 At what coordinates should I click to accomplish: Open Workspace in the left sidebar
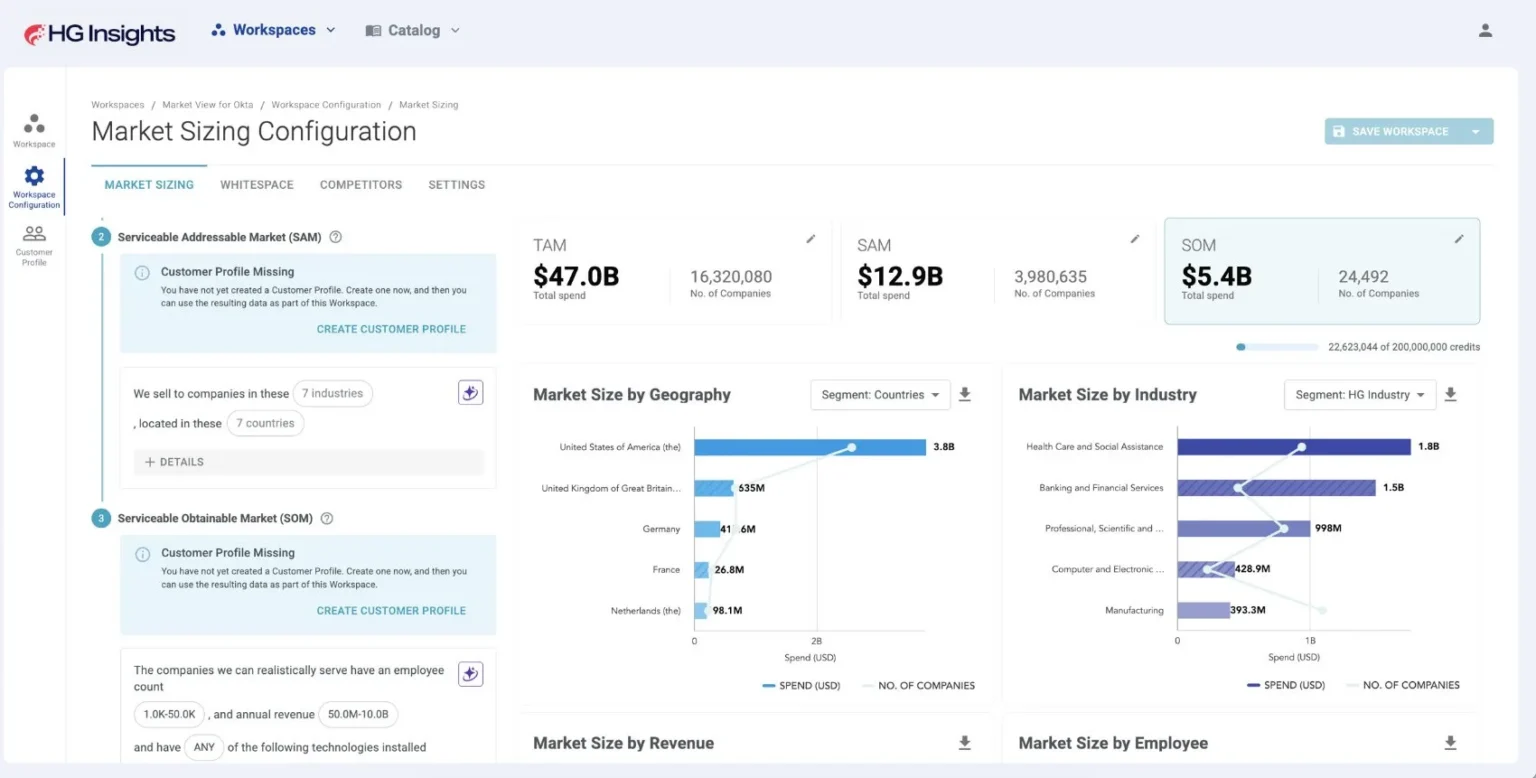click(x=34, y=130)
